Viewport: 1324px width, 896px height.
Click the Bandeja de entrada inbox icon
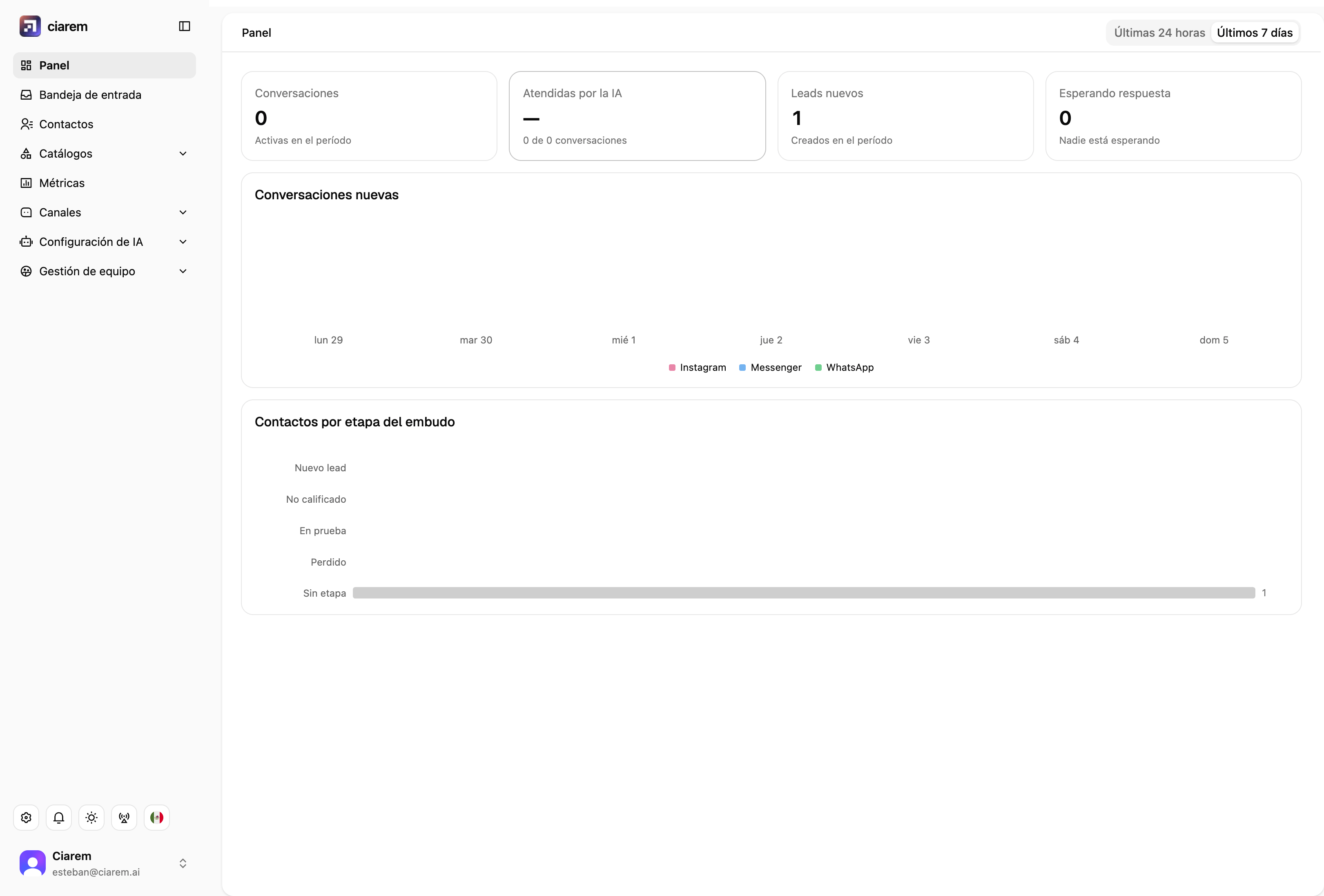(26, 95)
